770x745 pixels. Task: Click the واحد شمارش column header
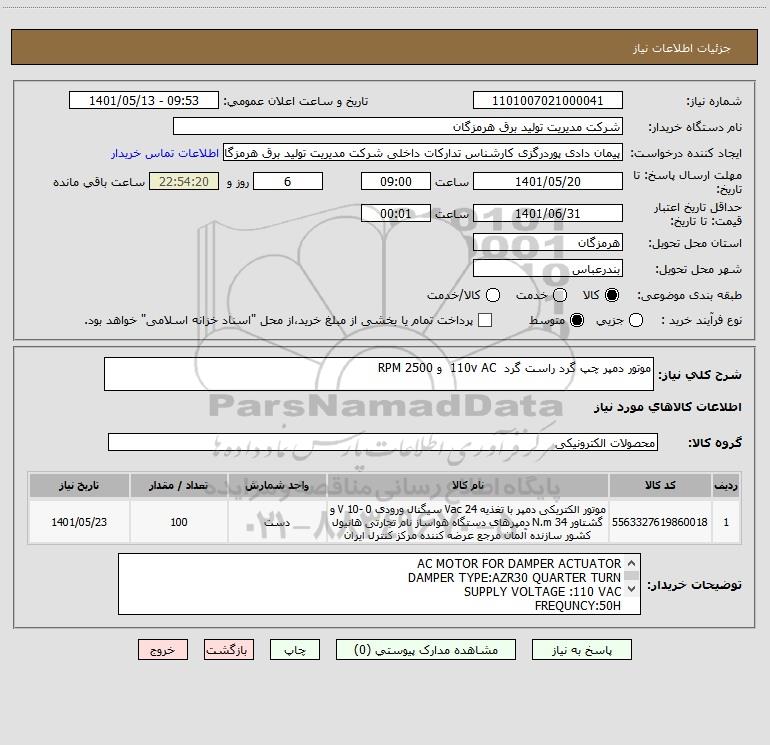277,485
